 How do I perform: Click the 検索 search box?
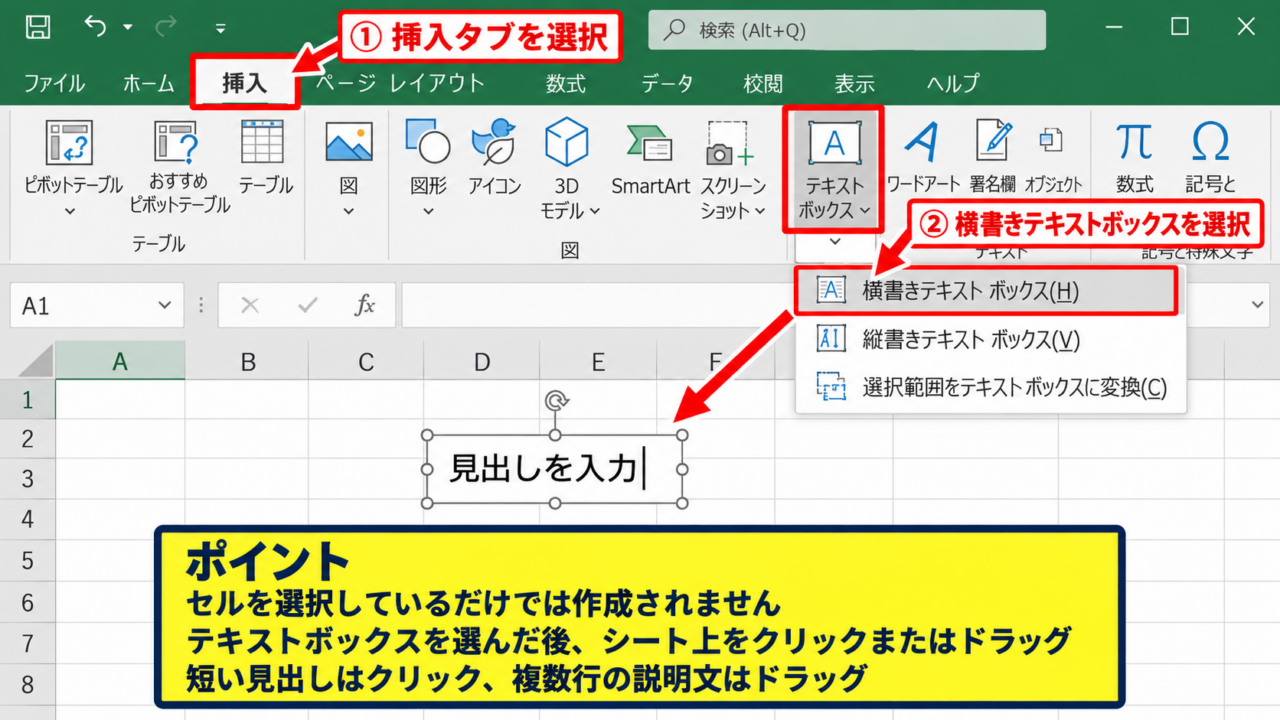point(847,30)
